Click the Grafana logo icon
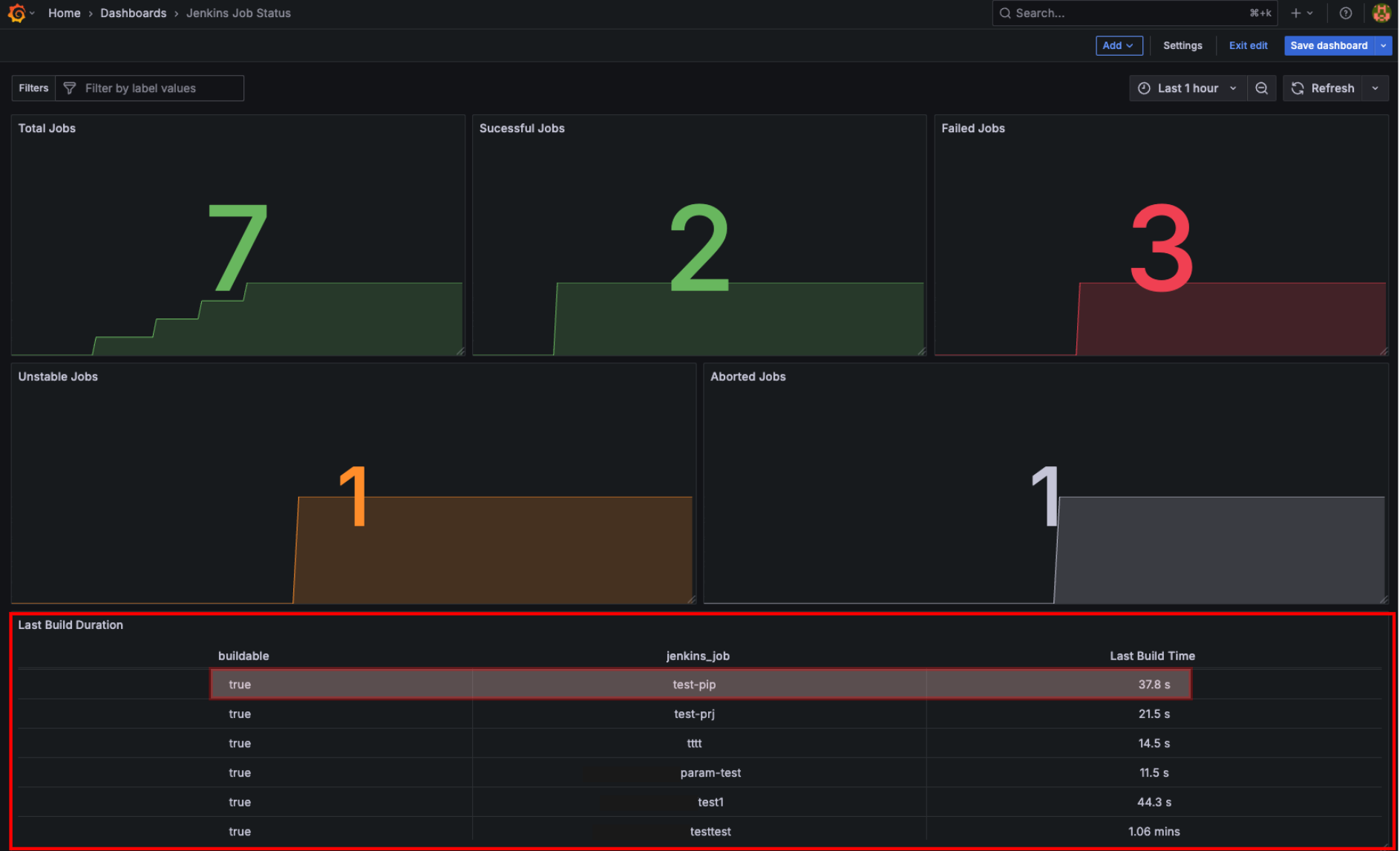 click(16, 13)
